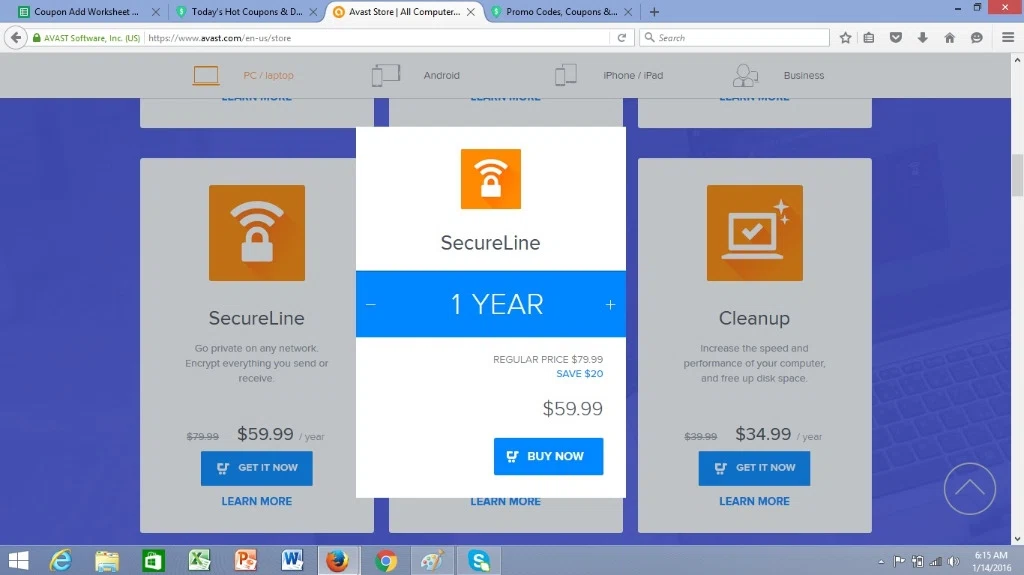
Task: Click the SecureLine icon in popup
Action: point(490,179)
